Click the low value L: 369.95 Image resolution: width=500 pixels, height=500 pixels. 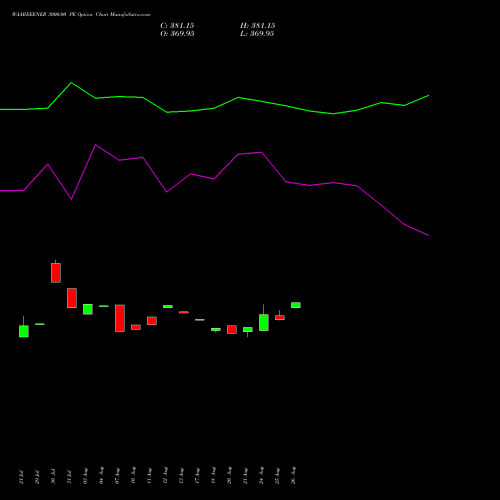click(x=257, y=34)
